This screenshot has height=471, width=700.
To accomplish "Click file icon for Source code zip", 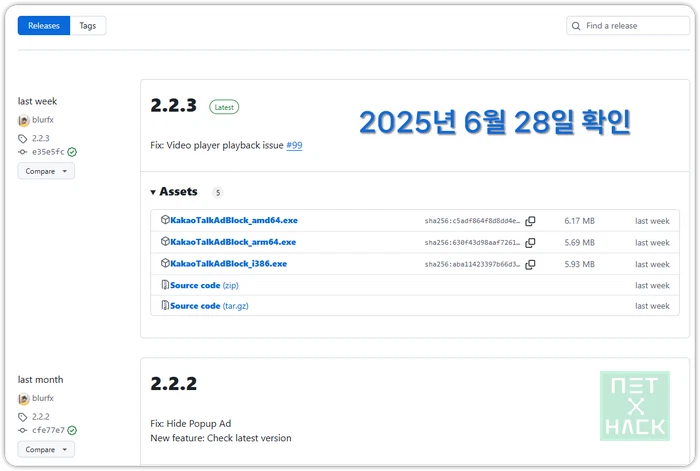I will click(x=165, y=285).
